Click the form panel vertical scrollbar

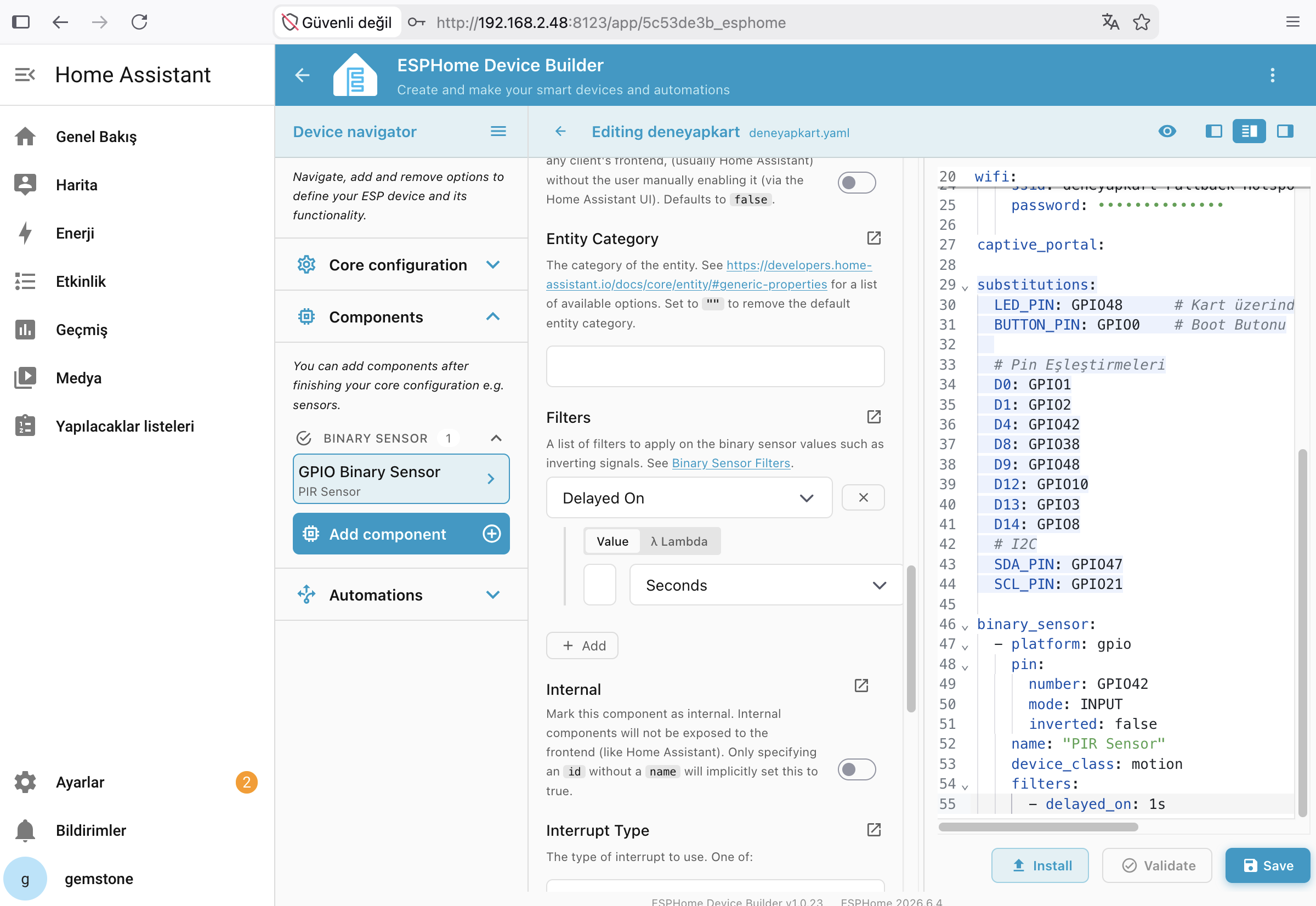[911, 638]
